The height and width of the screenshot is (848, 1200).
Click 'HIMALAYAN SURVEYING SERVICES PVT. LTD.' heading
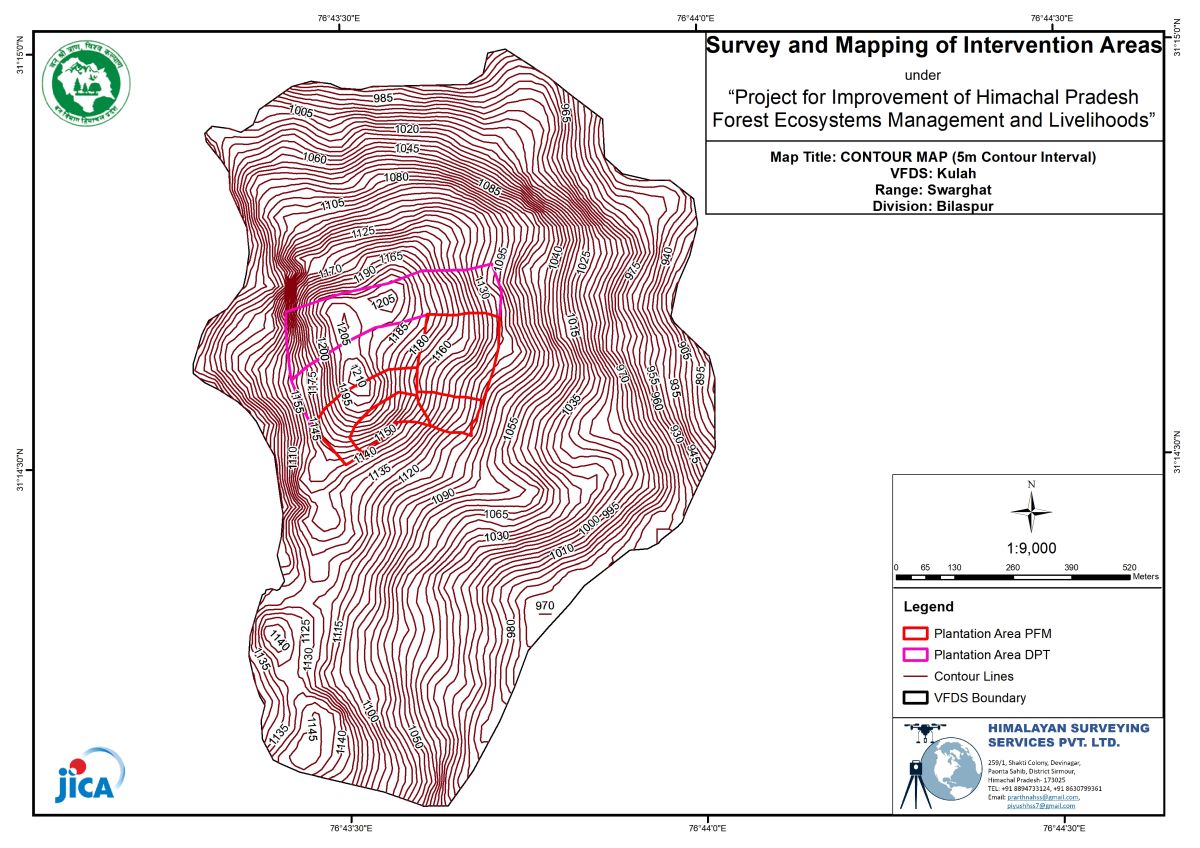[x=1068, y=735]
